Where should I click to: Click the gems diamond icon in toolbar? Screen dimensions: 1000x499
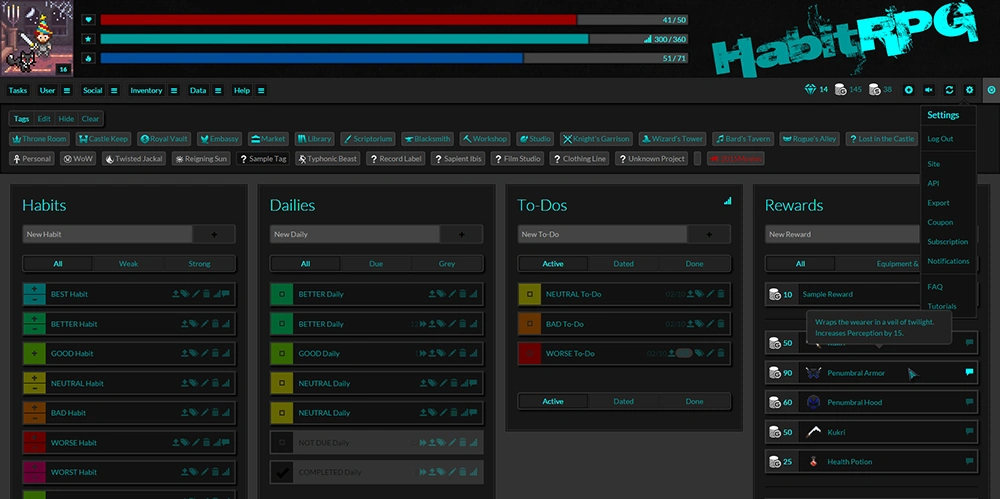click(811, 90)
